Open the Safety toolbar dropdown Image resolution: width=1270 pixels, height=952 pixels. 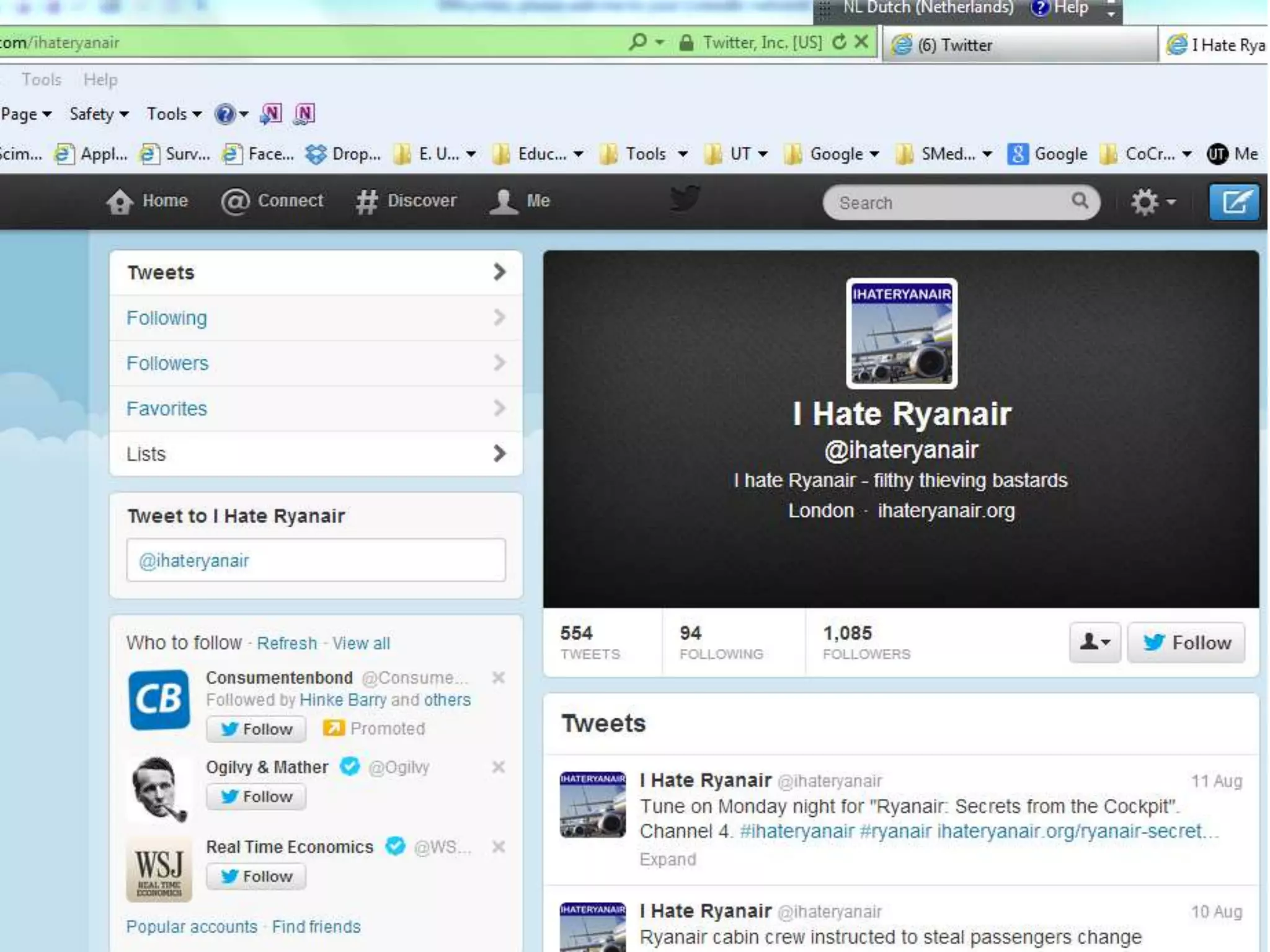[99, 114]
